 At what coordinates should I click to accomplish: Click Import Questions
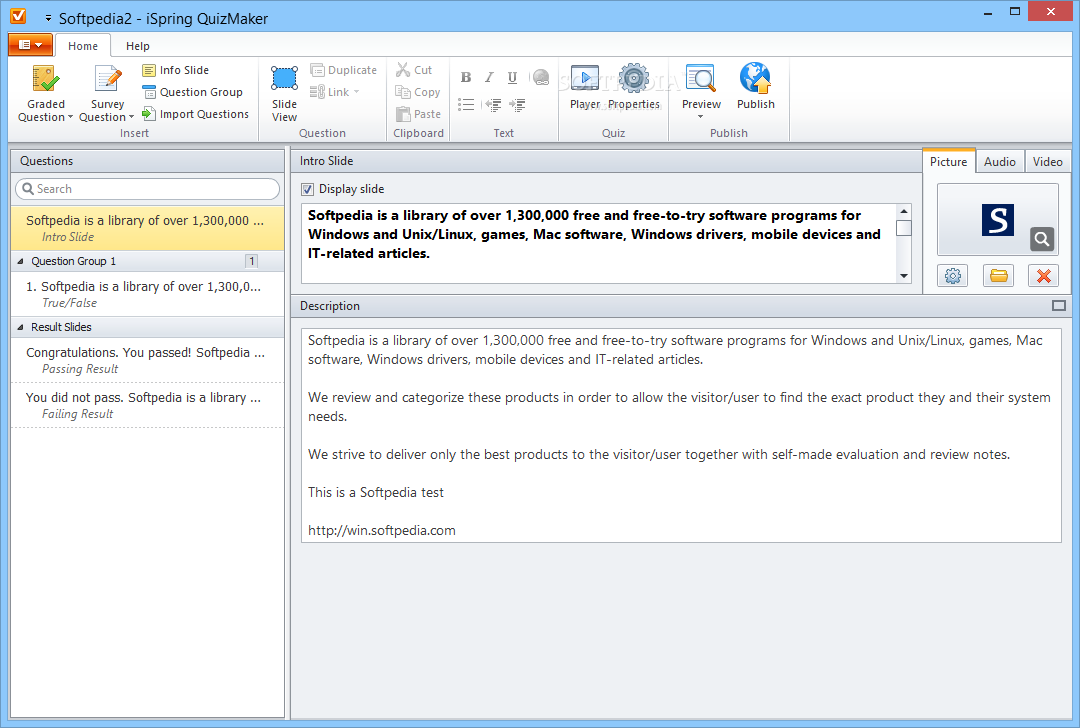(x=196, y=114)
